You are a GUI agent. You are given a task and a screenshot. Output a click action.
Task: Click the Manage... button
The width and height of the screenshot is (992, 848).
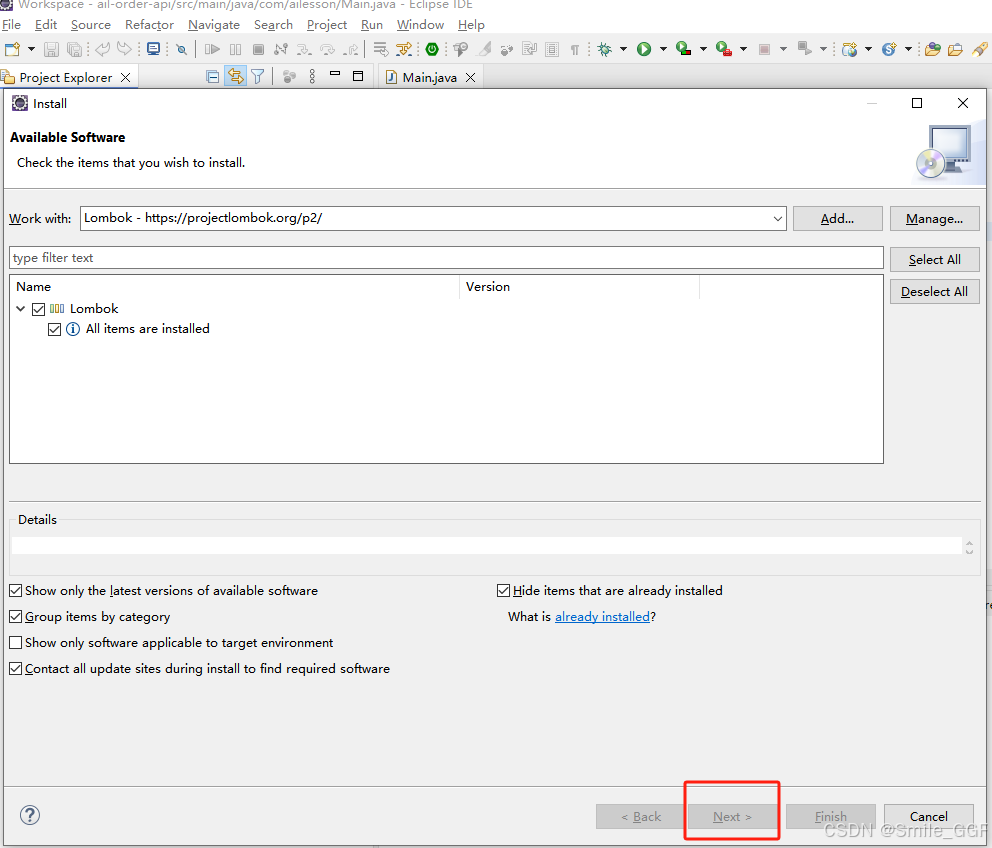point(934,219)
